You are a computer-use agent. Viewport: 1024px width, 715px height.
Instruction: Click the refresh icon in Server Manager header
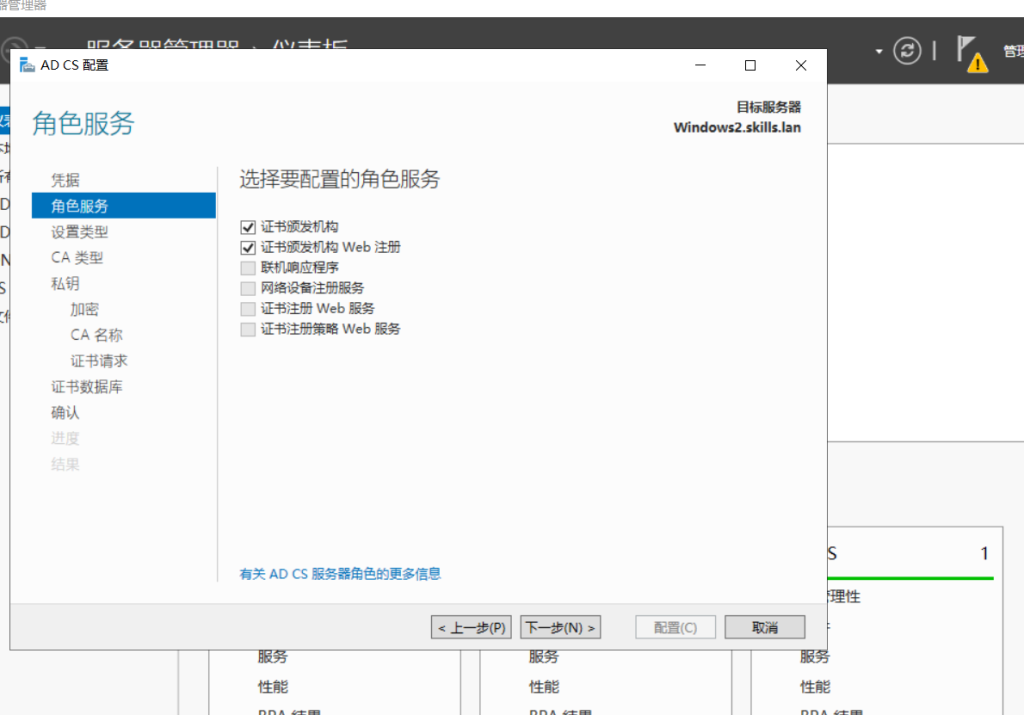(x=907, y=51)
